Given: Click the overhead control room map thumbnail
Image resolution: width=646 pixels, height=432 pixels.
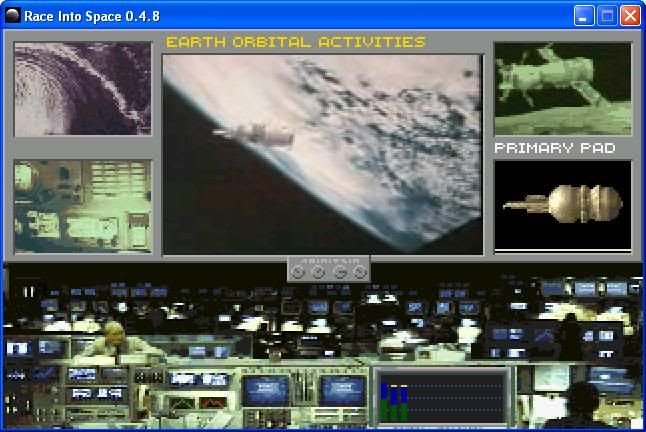Looking at the screenshot, I should (x=83, y=207).
